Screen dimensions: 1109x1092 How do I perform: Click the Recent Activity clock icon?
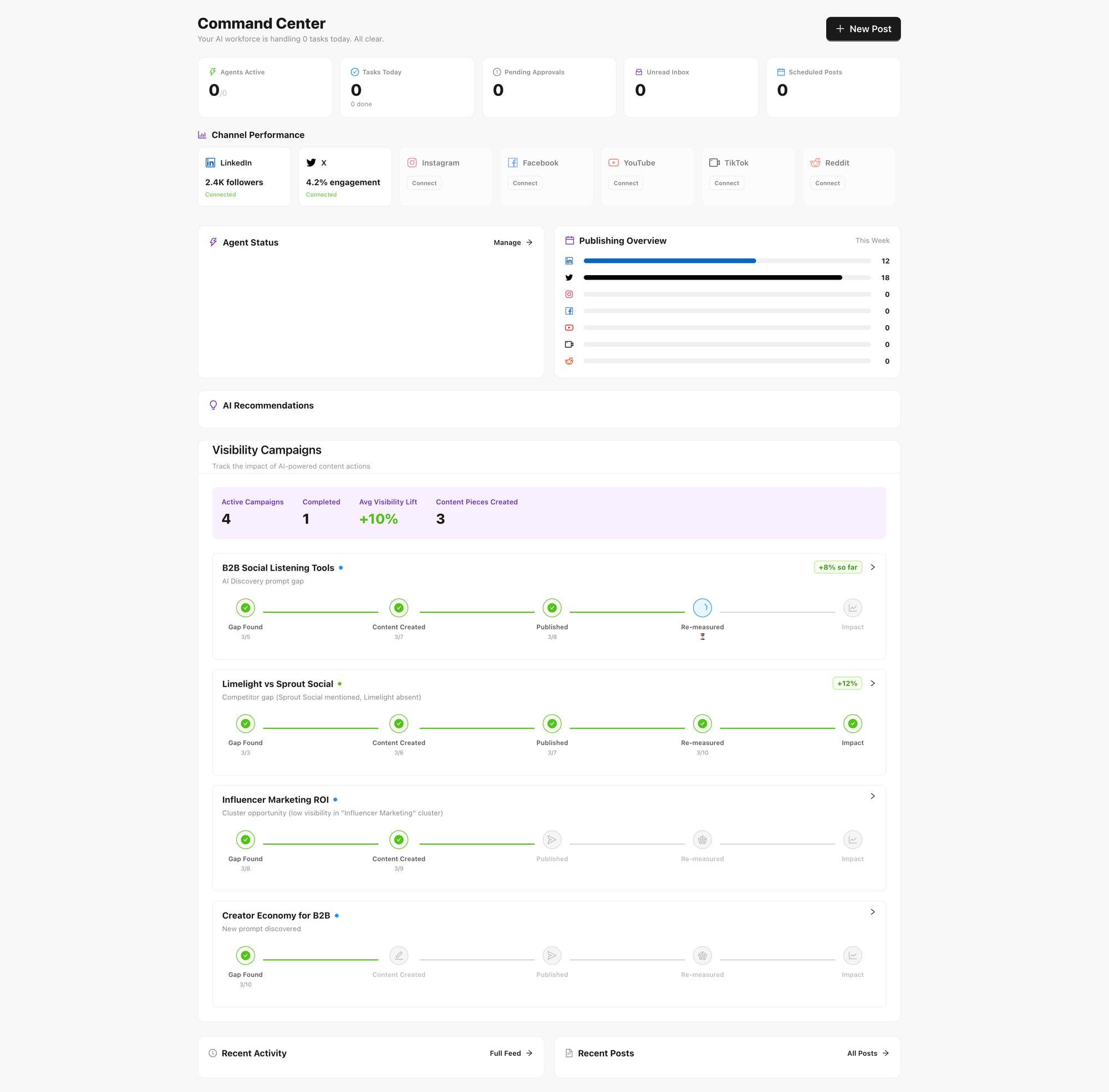pyautogui.click(x=213, y=1053)
